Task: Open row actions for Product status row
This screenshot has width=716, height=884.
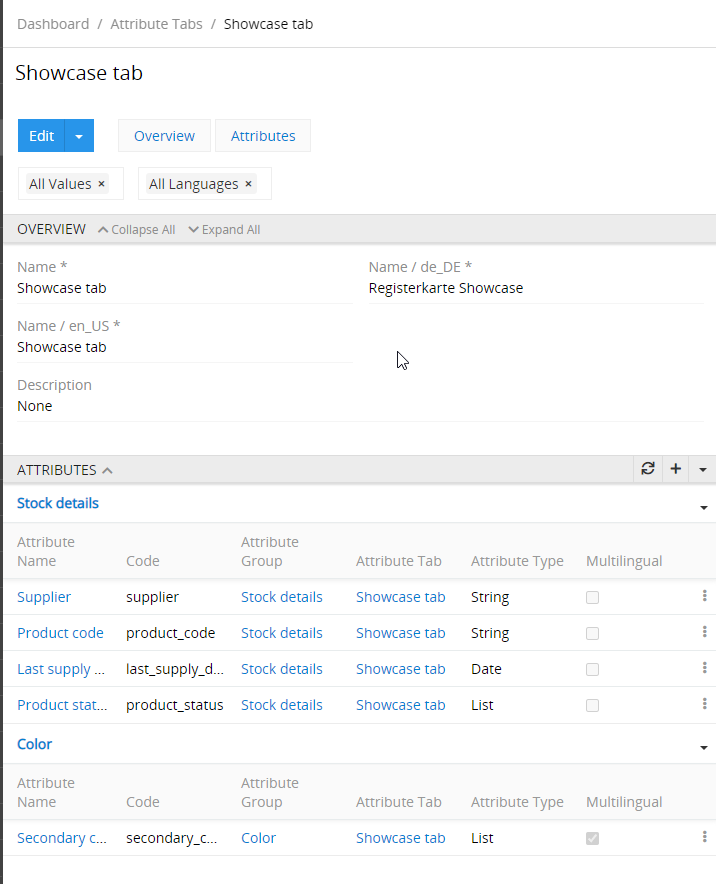Action: 704,704
